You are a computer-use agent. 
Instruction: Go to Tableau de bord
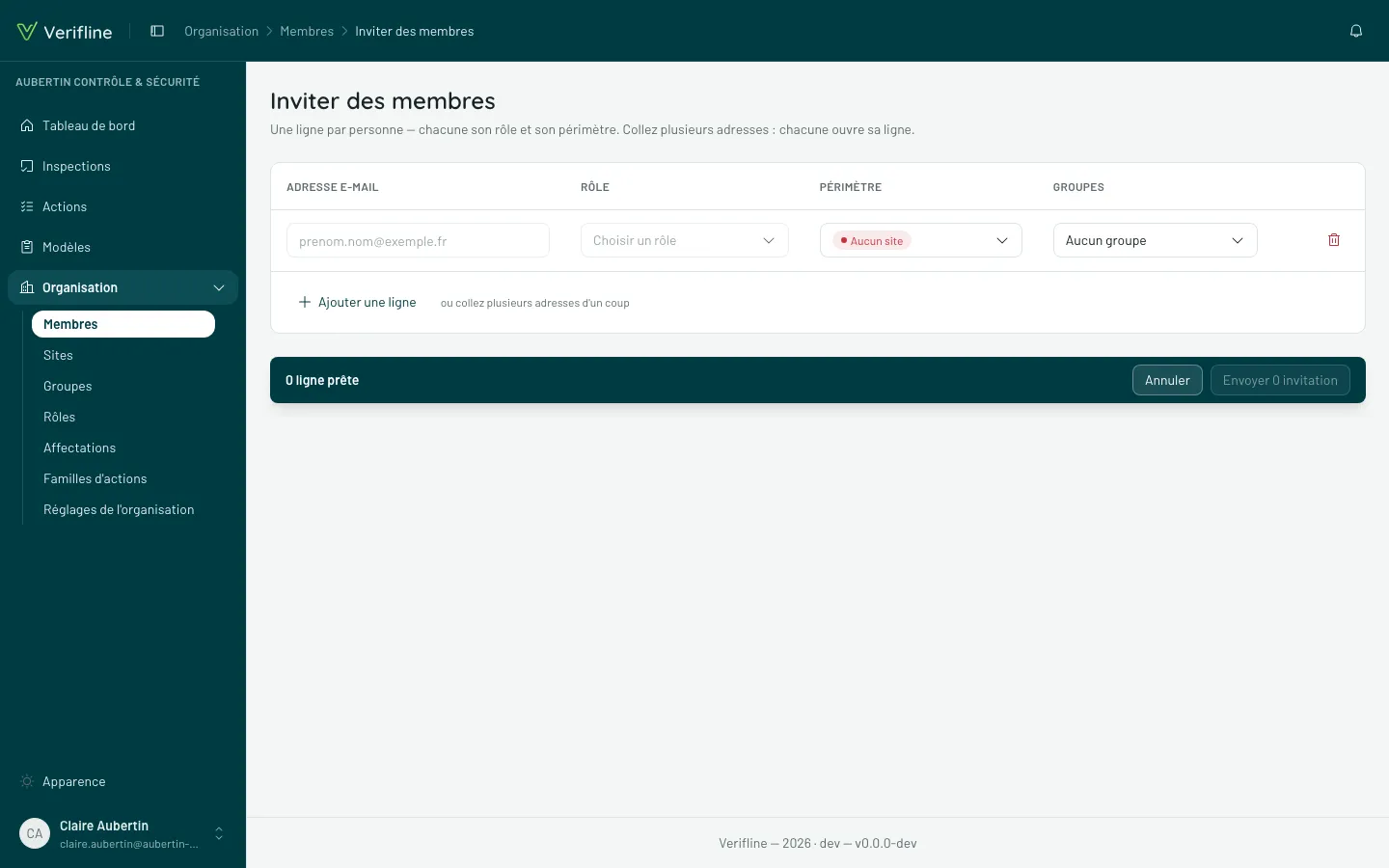[x=123, y=125]
